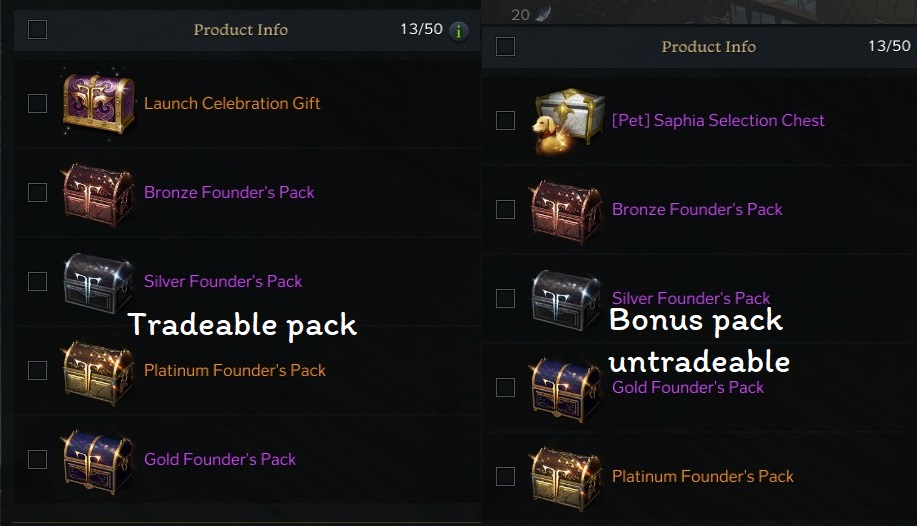The width and height of the screenshot is (917, 526).
Task: Click the right Silver Founder's Pack chest icon
Action: [566, 300]
